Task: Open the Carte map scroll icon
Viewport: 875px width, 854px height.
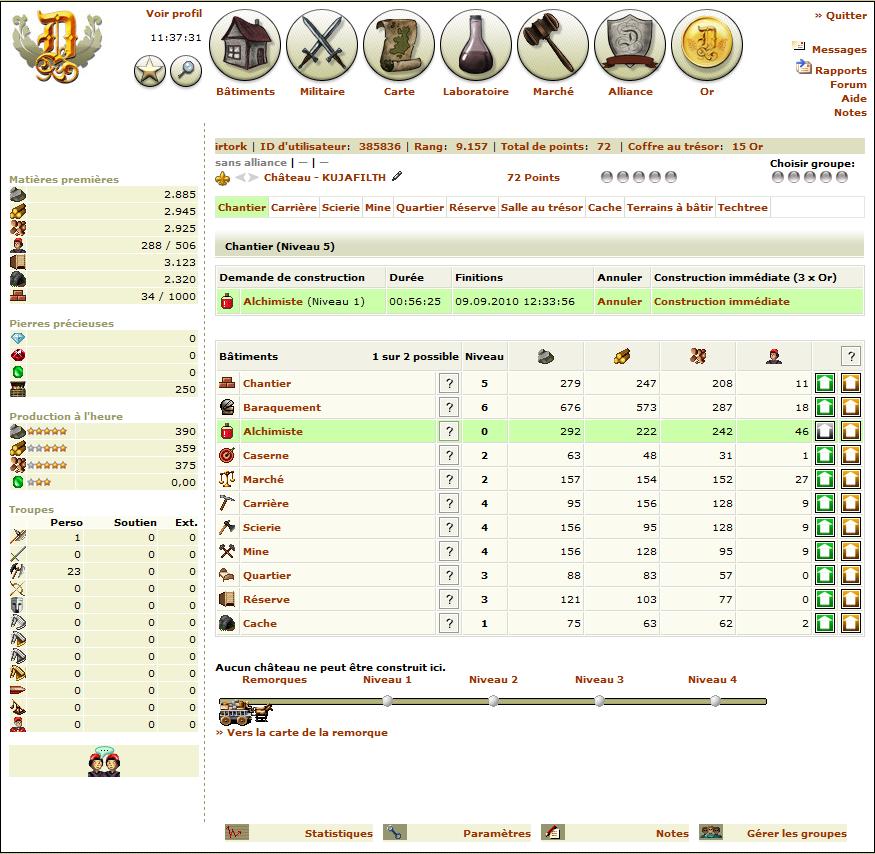Action: tap(399, 45)
